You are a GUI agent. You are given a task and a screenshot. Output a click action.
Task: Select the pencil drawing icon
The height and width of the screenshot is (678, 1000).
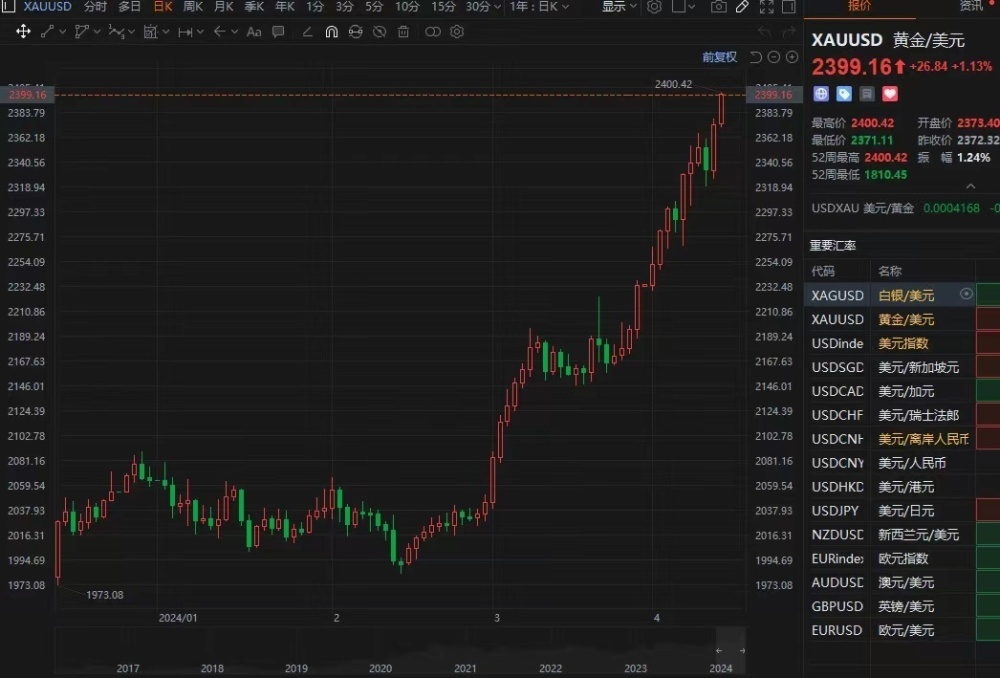pyautogui.click(x=741, y=6)
